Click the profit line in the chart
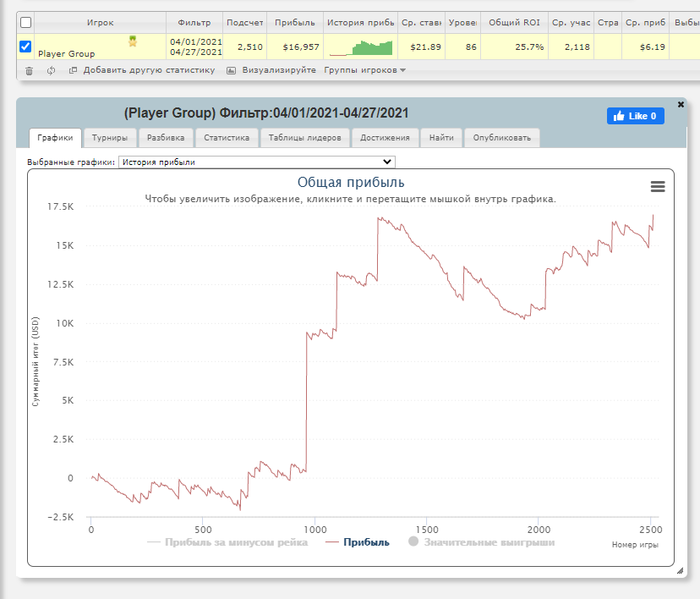Viewport: 700px width, 599px height. 307,402
